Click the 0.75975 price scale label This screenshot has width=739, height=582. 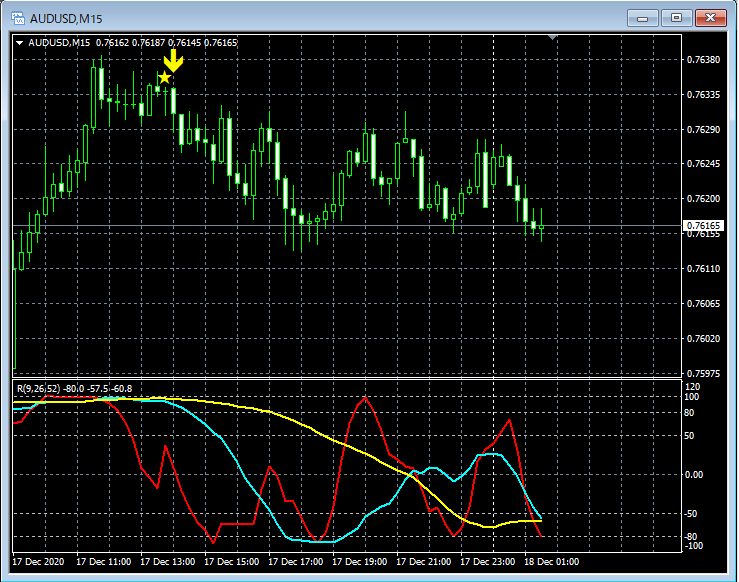pos(703,373)
